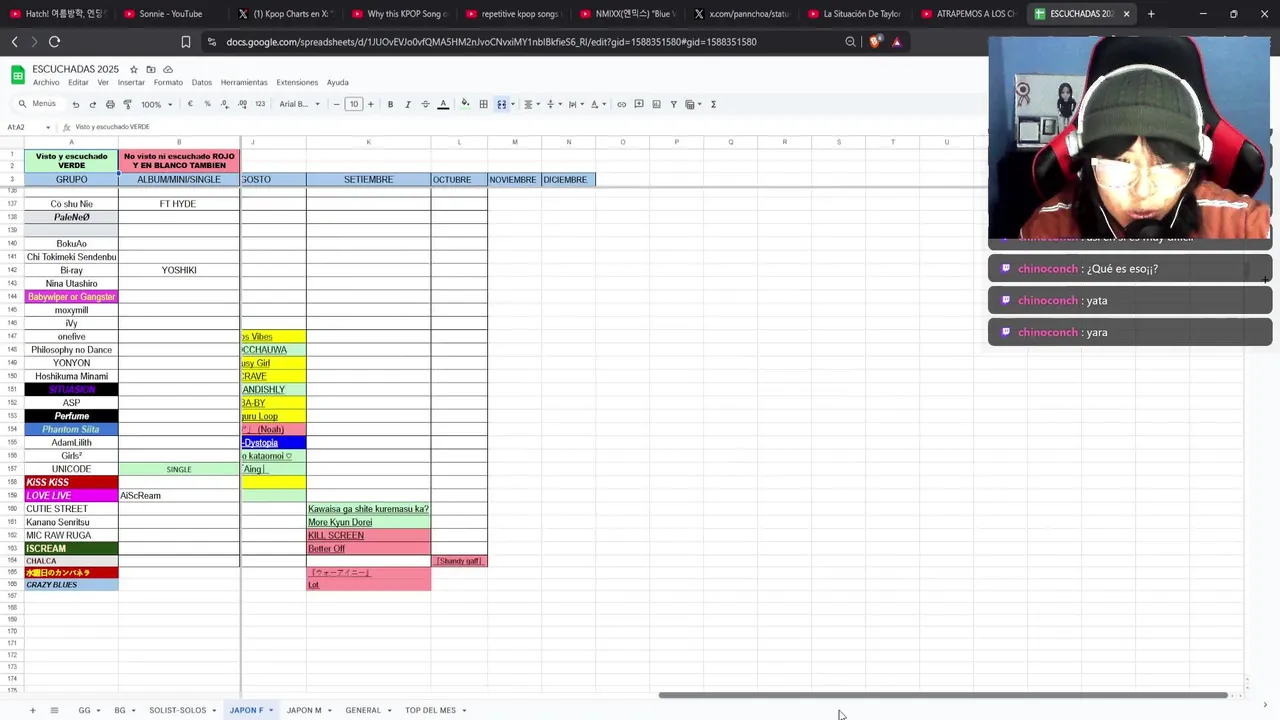1280x720 pixels.
Task: Click the browser reload button
Action: click(x=54, y=42)
